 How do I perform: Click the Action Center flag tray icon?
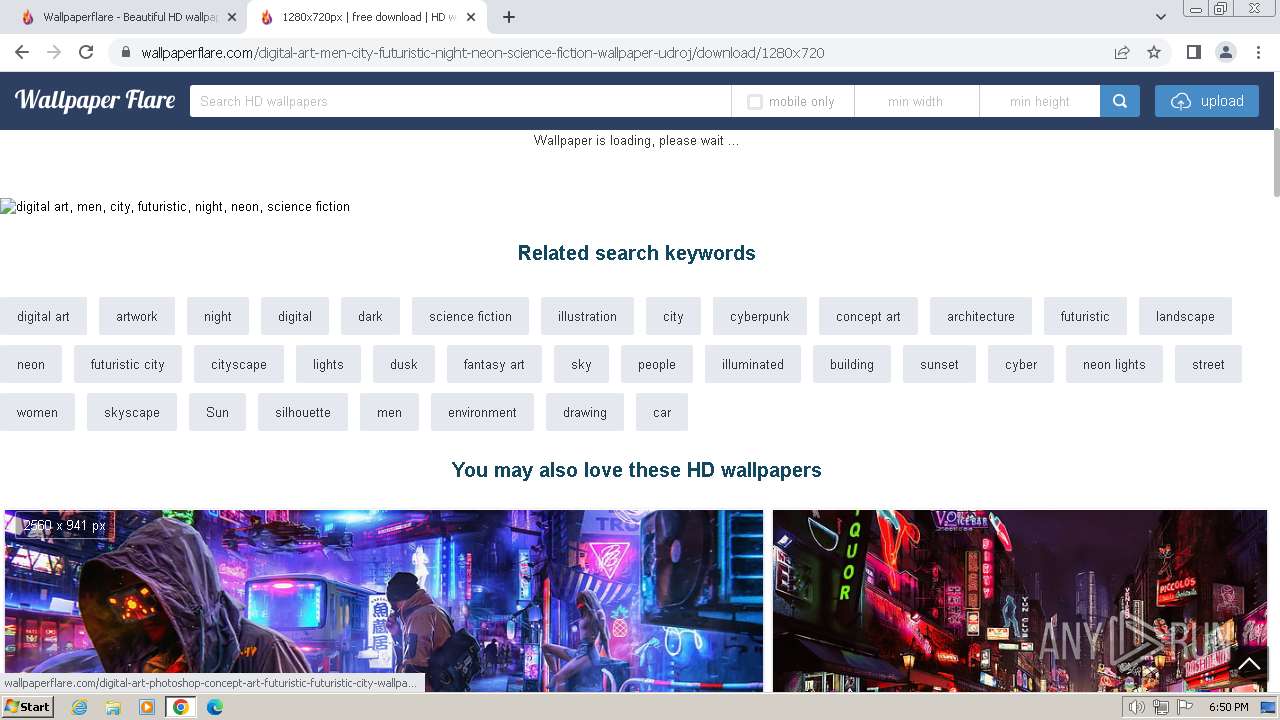point(1185,707)
